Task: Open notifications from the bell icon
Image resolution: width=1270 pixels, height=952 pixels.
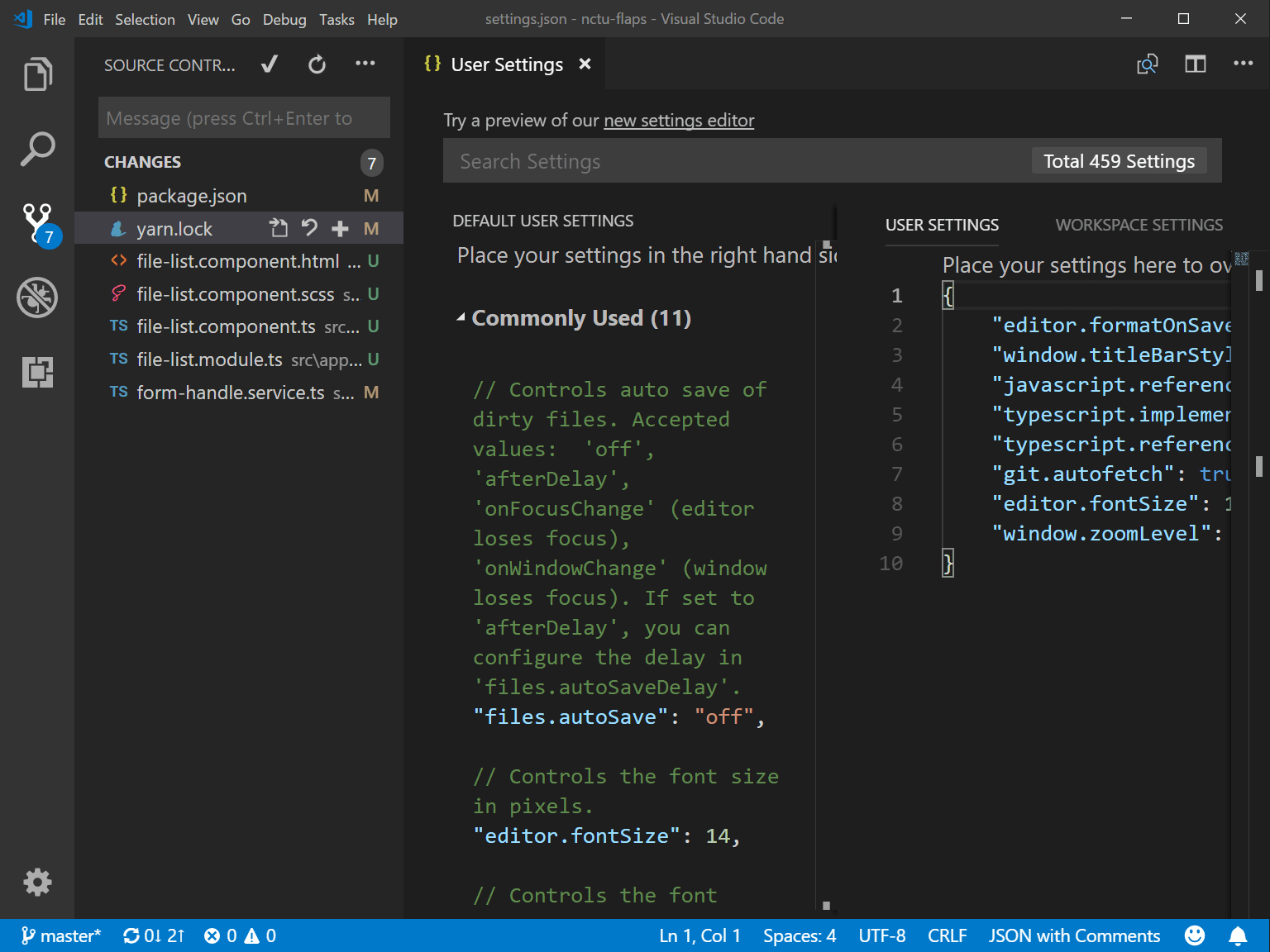Action: coord(1239,935)
